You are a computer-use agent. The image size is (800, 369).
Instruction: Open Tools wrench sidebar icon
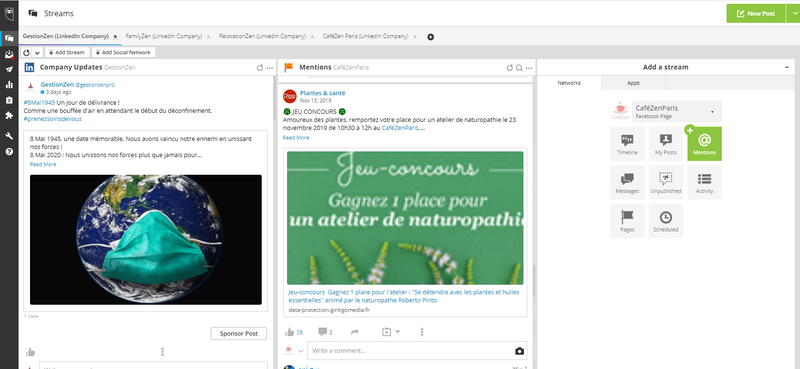pyautogui.click(x=9, y=136)
